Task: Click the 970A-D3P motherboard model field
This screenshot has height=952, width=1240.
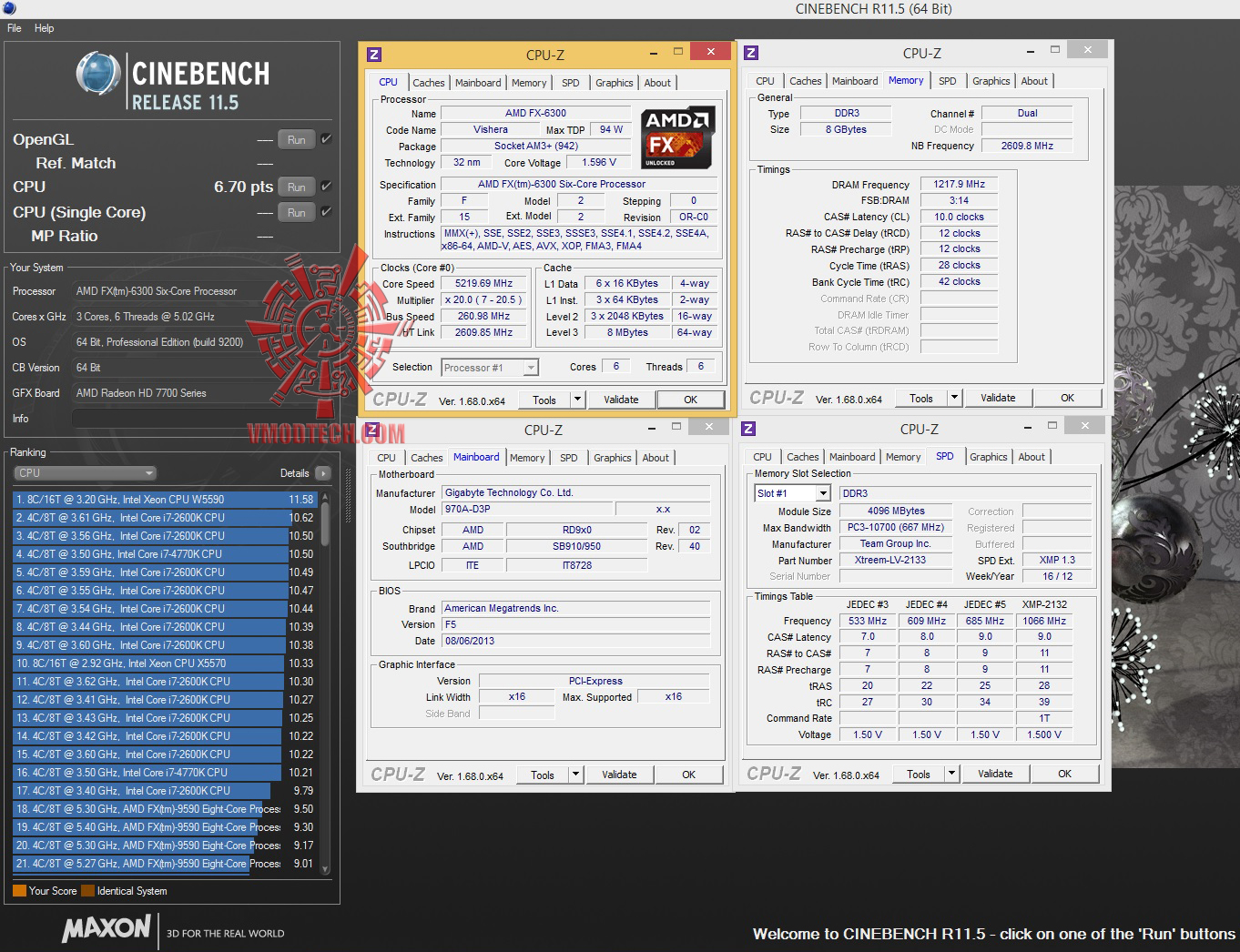Action: click(526, 510)
